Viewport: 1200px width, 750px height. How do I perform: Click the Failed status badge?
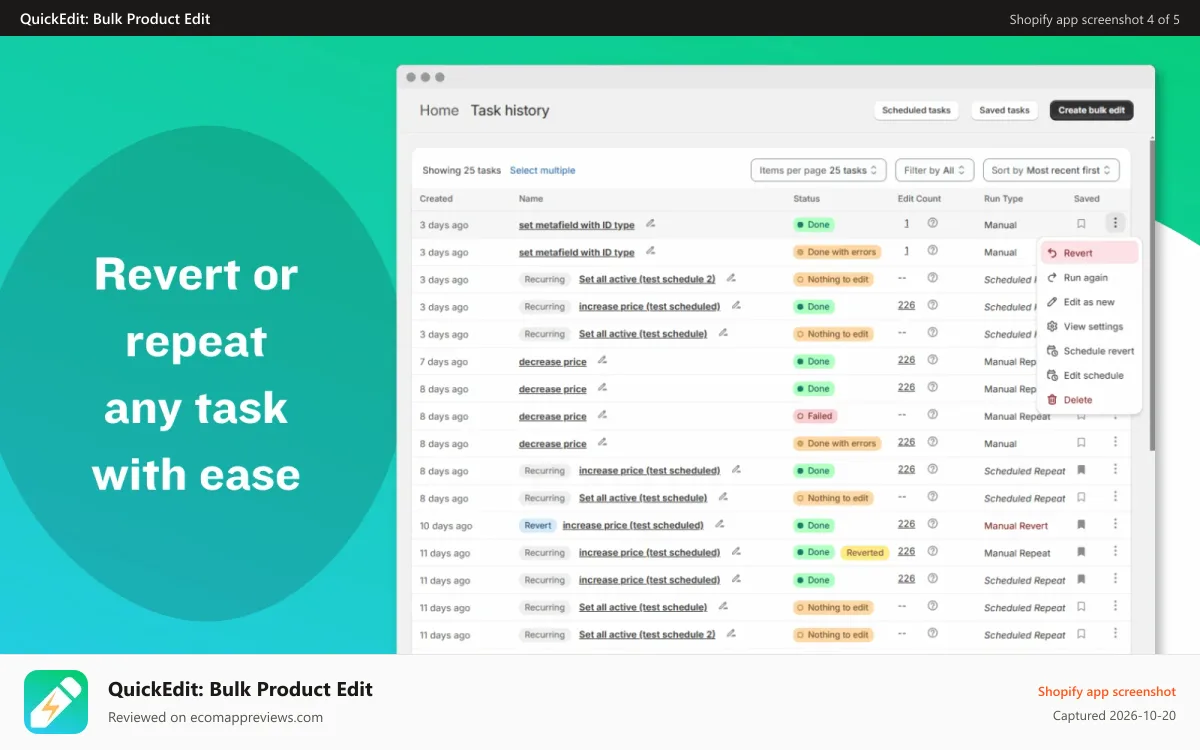814,415
